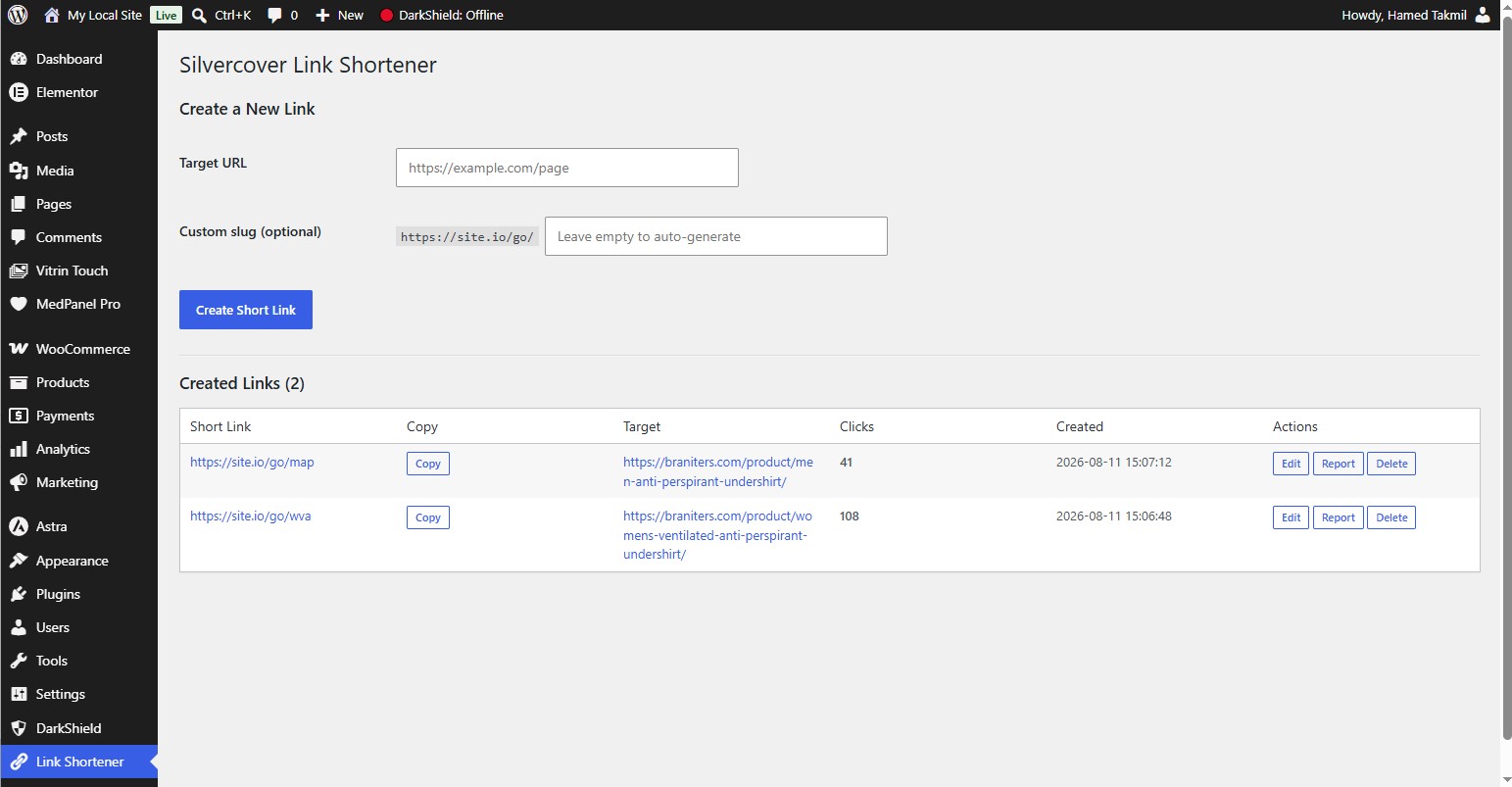
Task: Open Report for site.io/go/map link
Action: 1339,464
